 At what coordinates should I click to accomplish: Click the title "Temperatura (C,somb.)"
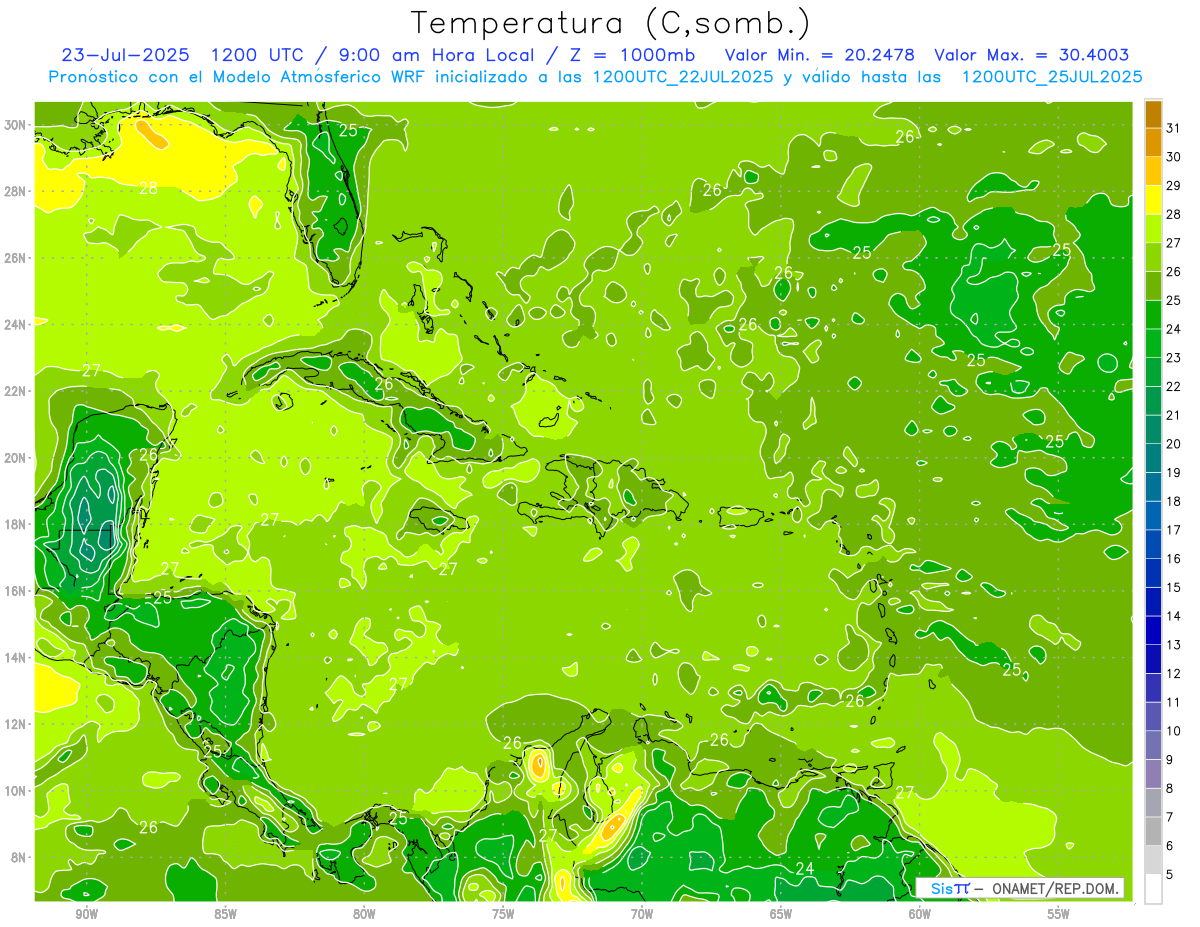(x=609, y=23)
